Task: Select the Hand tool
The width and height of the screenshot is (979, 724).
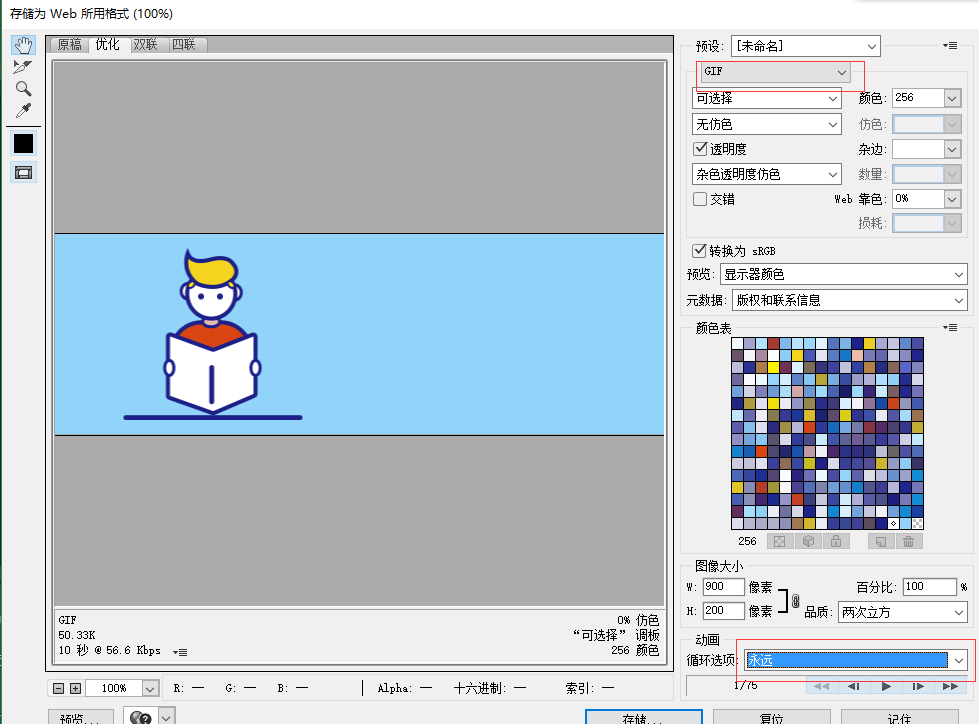Action: point(23,45)
